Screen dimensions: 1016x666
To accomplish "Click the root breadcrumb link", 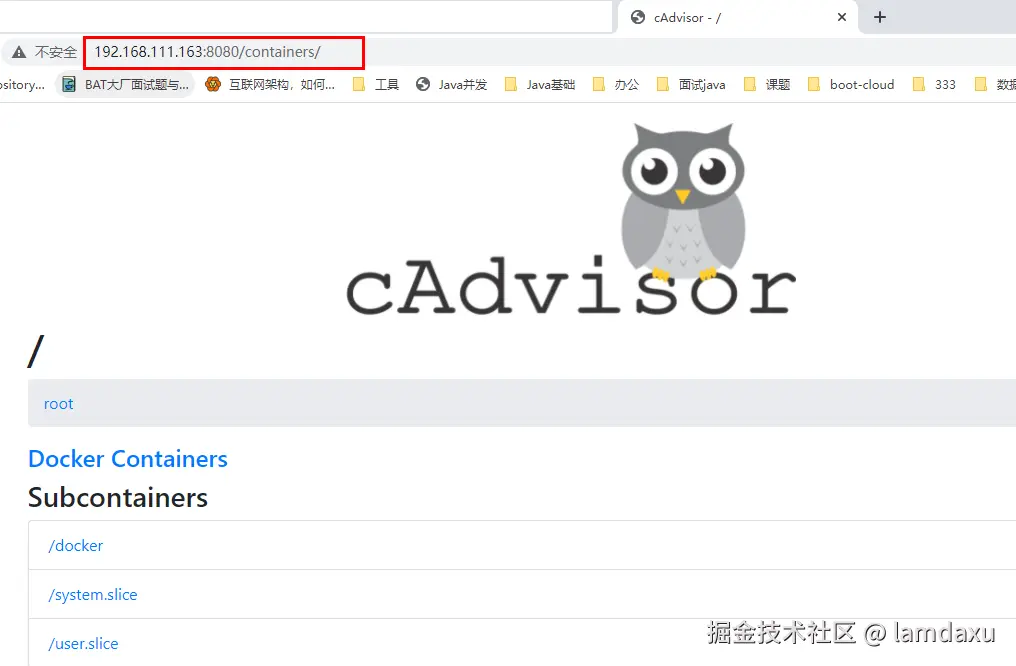I will (58, 404).
